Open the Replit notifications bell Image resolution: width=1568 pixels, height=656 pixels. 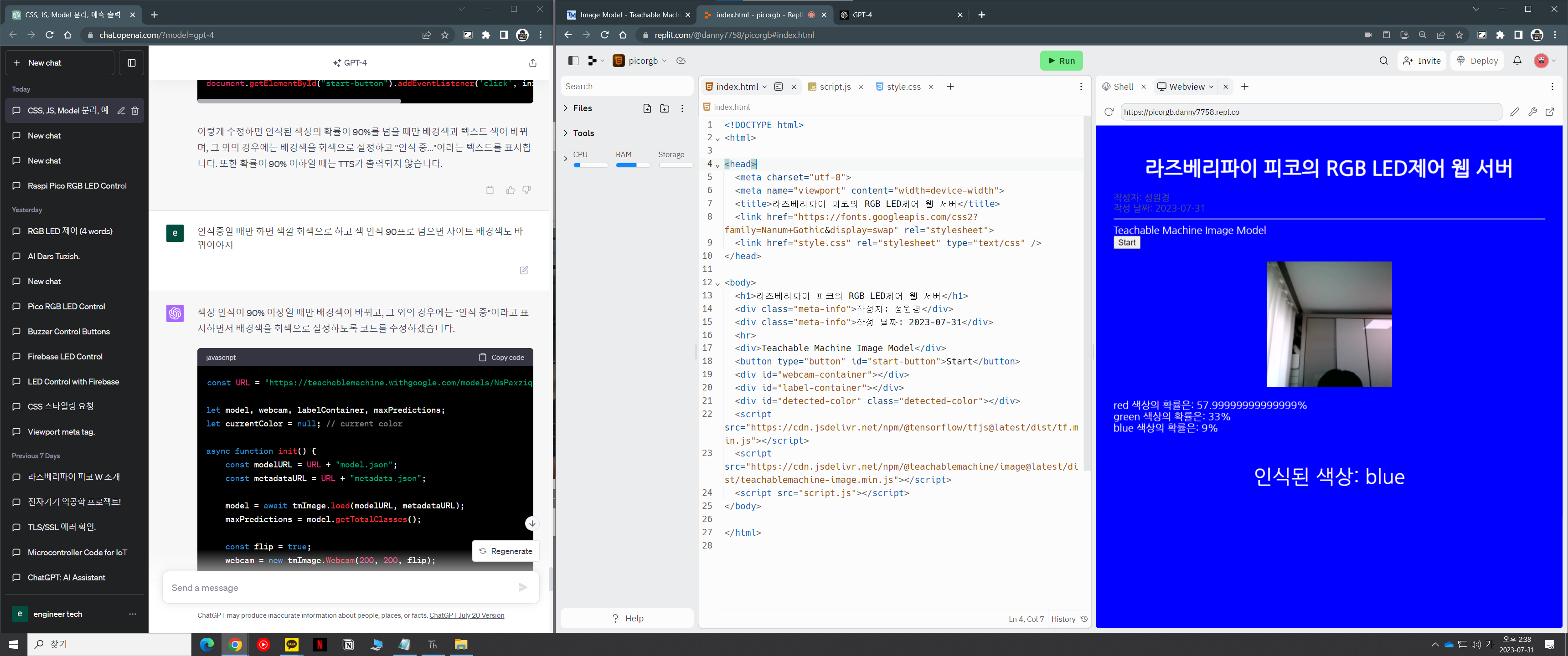coord(1517,61)
